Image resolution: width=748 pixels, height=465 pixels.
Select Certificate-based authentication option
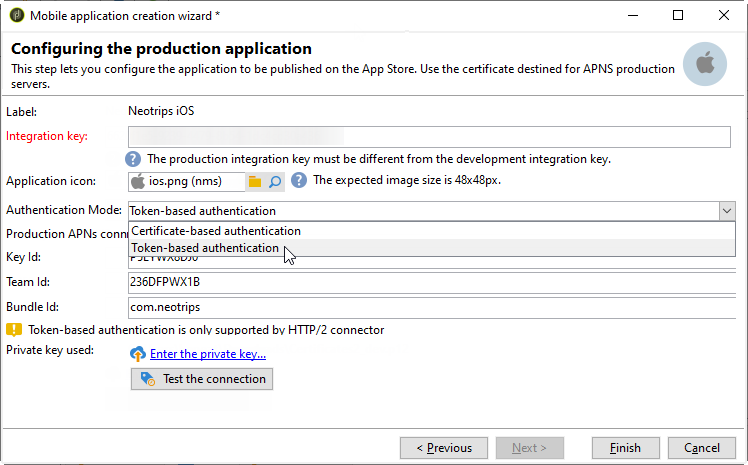coord(216,231)
